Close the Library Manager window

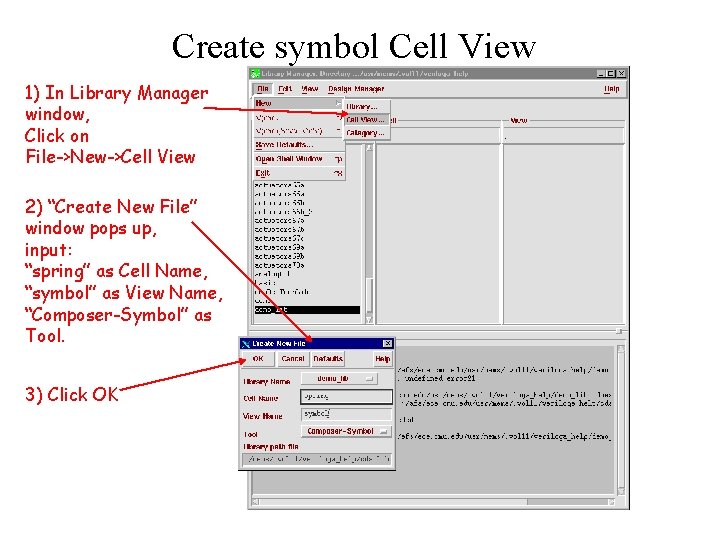(x=621, y=73)
